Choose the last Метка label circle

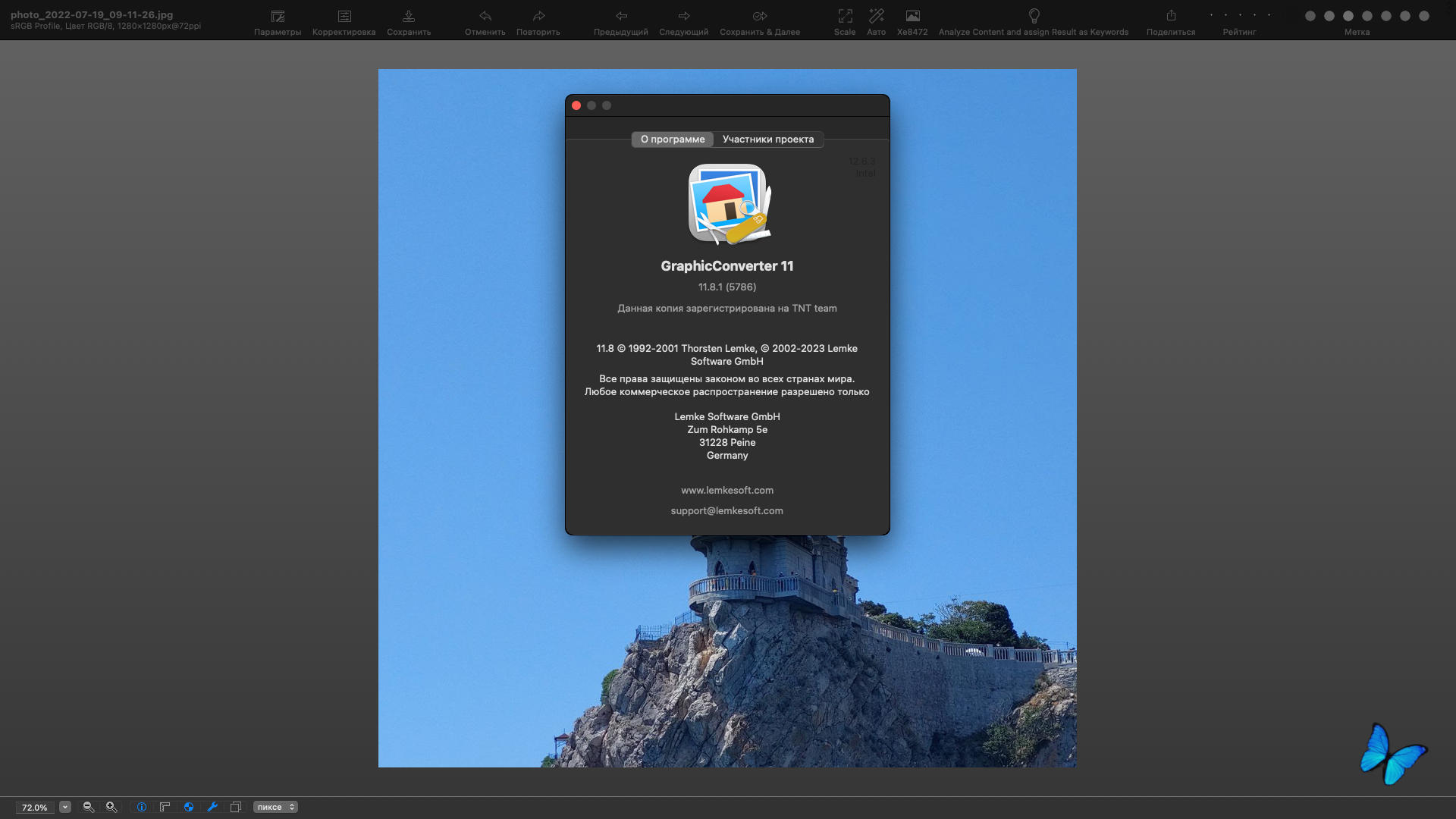(1424, 16)
